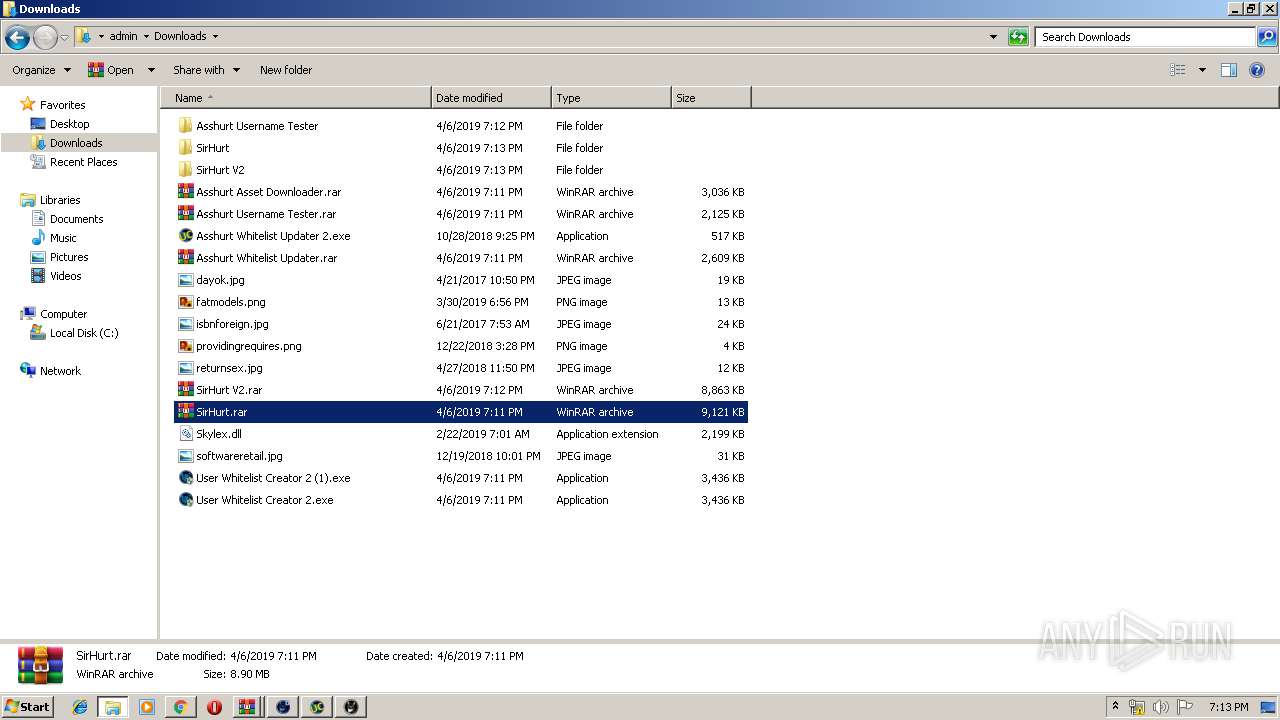The image size is (1280, 720).
Task: Click the Skylex.dll file icon
Action: [x=185, y=434]
